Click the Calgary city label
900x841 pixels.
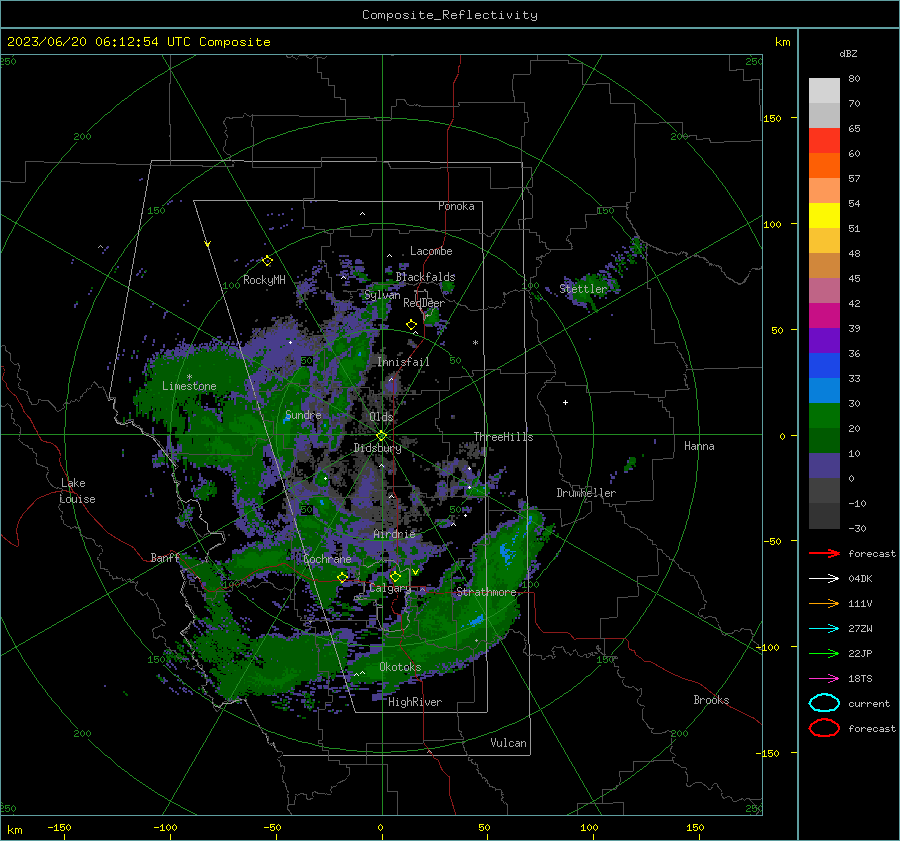pyautogui.click(x=390, y=588)
